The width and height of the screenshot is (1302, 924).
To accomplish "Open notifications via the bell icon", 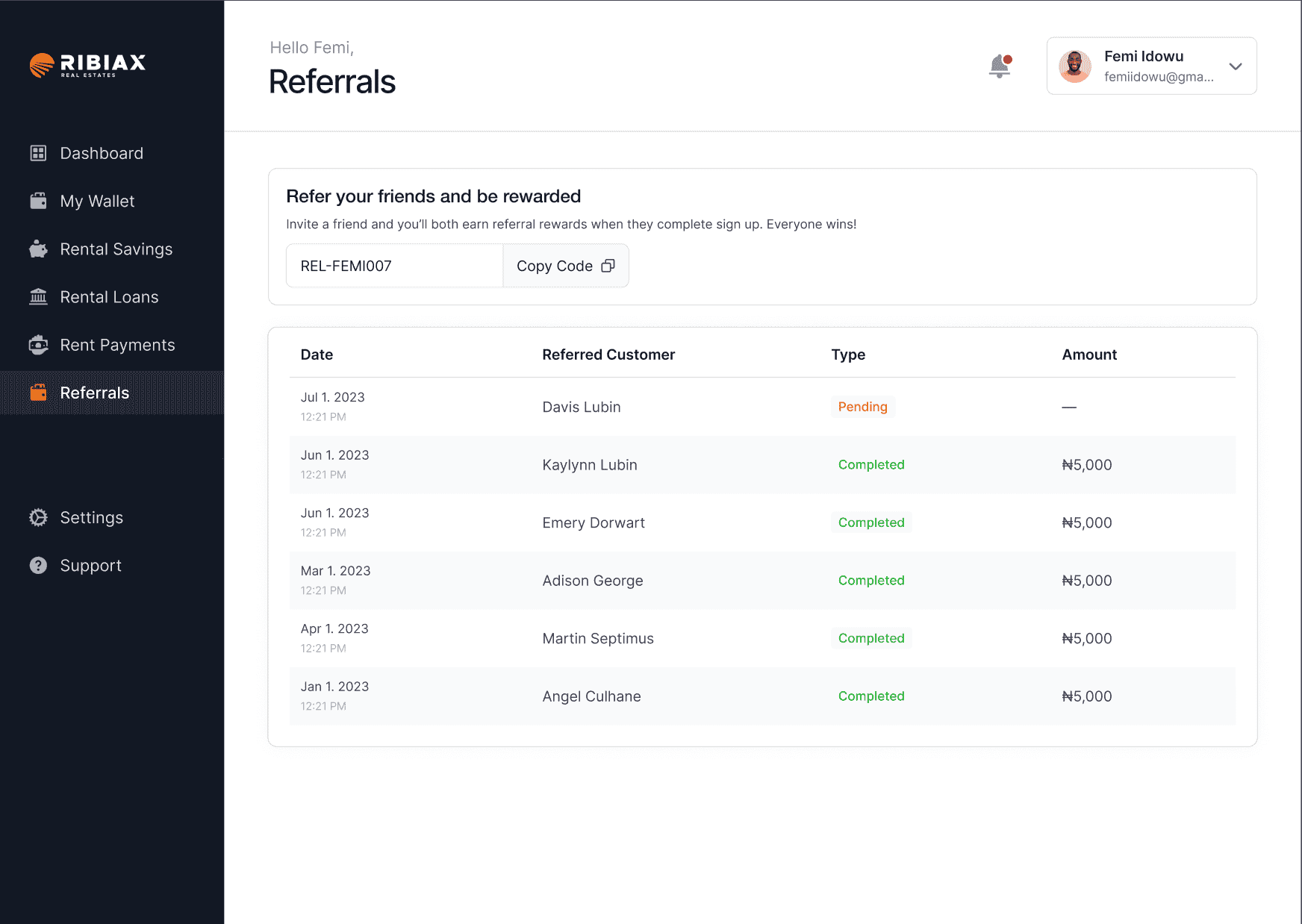I will (x=1000, y=66).
